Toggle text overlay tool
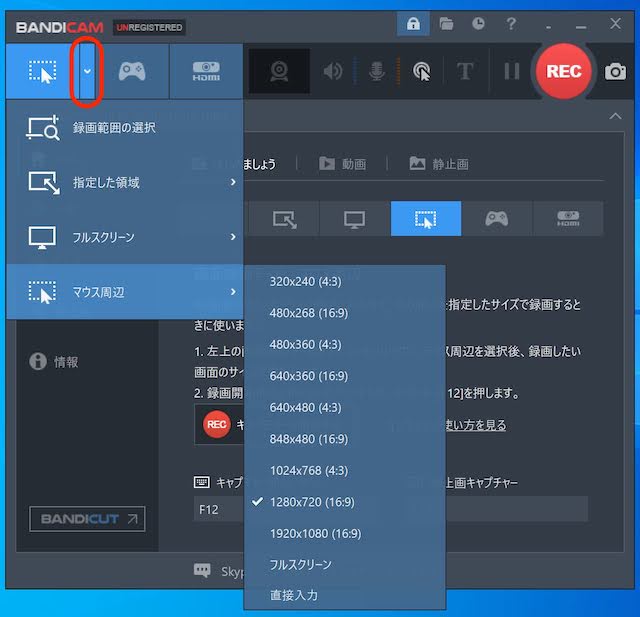The height and width of the screenshot is (617, 640). 465,71
